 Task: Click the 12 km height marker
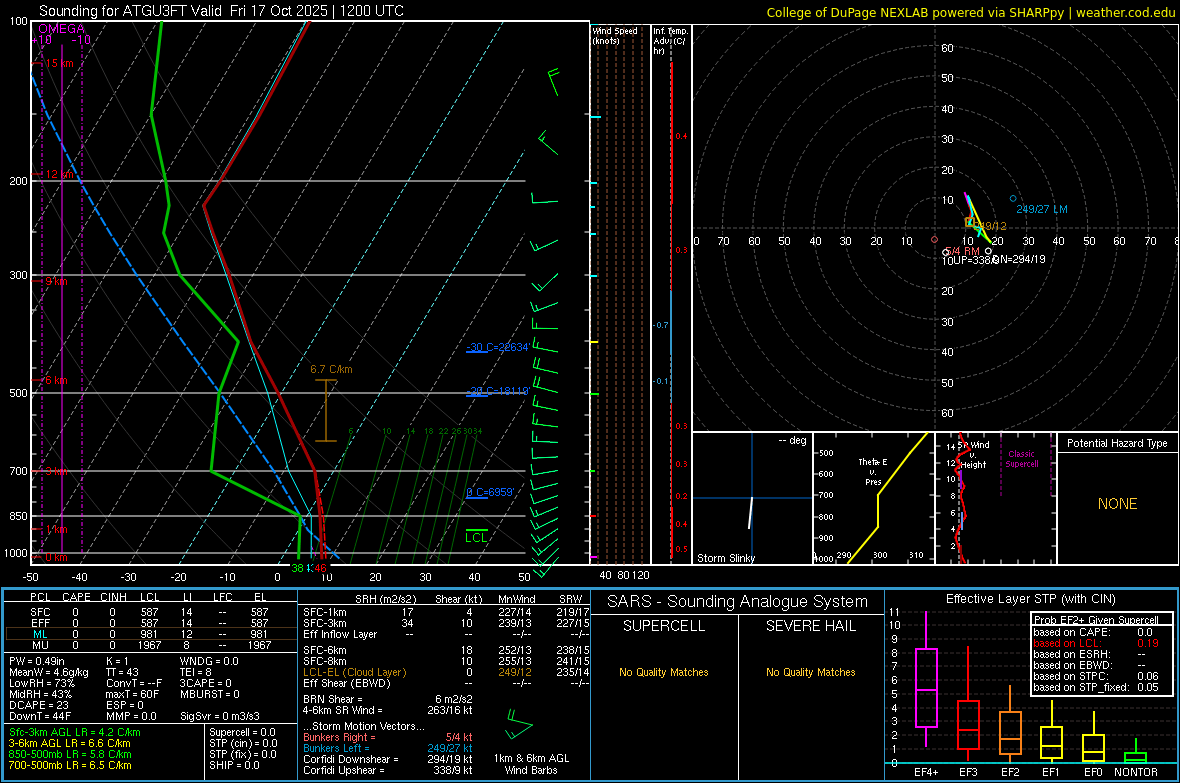coord(59,174)
